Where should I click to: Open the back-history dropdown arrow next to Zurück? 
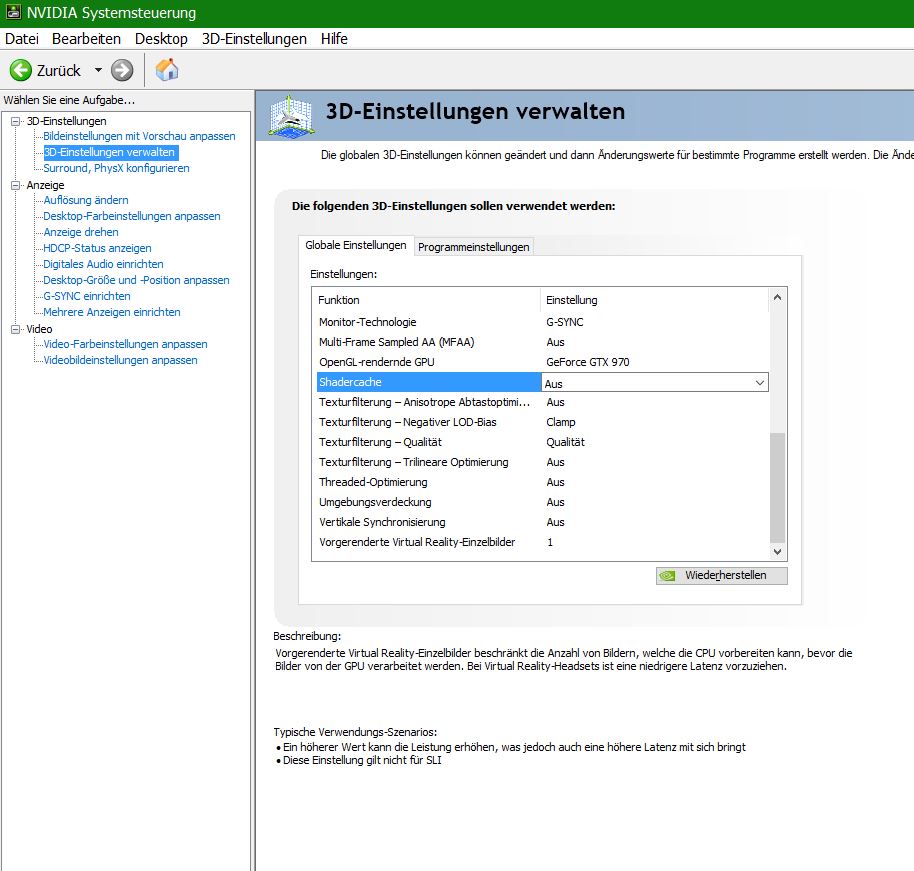click(99, 71)
